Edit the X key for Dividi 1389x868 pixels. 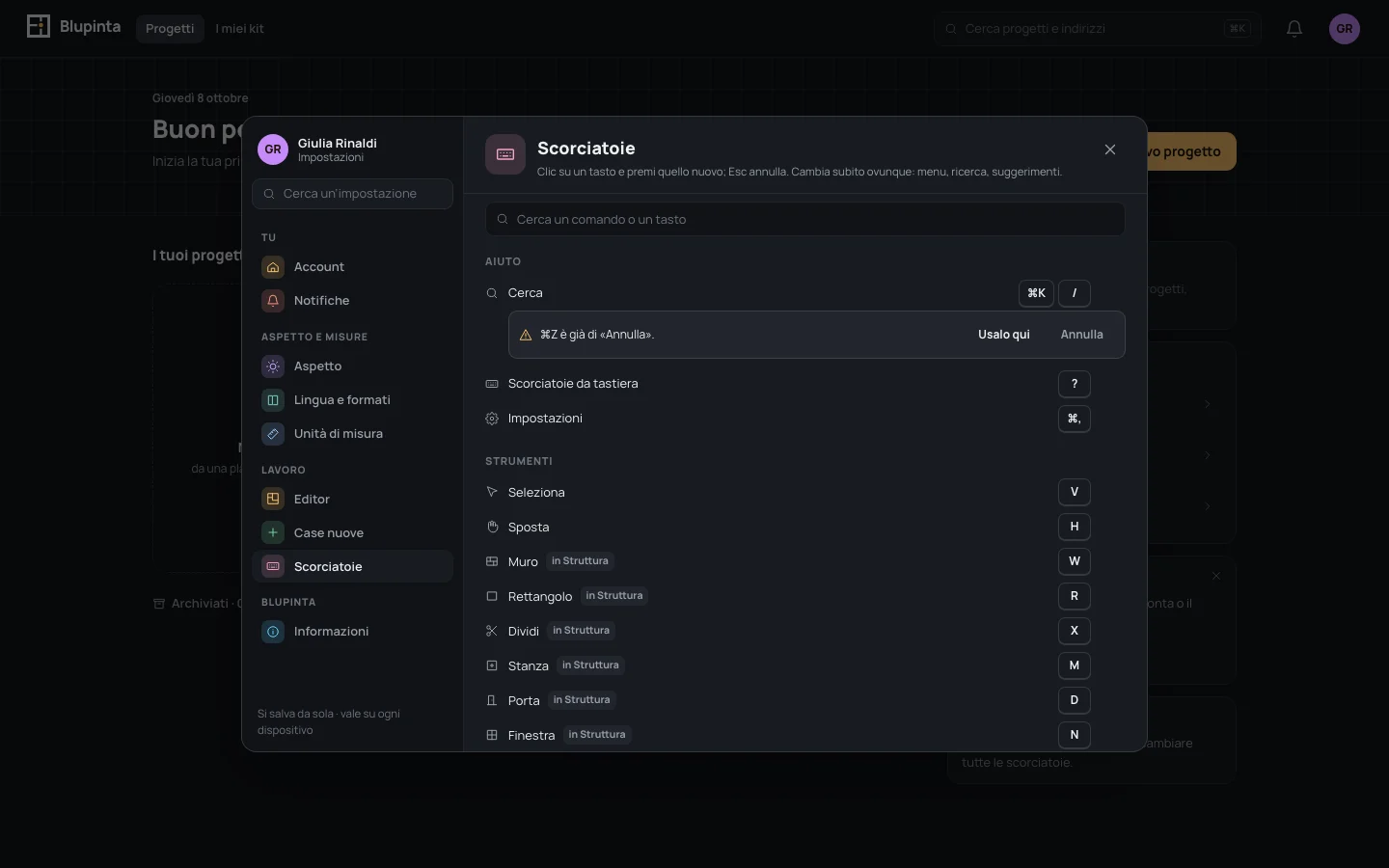[1075, 631]
